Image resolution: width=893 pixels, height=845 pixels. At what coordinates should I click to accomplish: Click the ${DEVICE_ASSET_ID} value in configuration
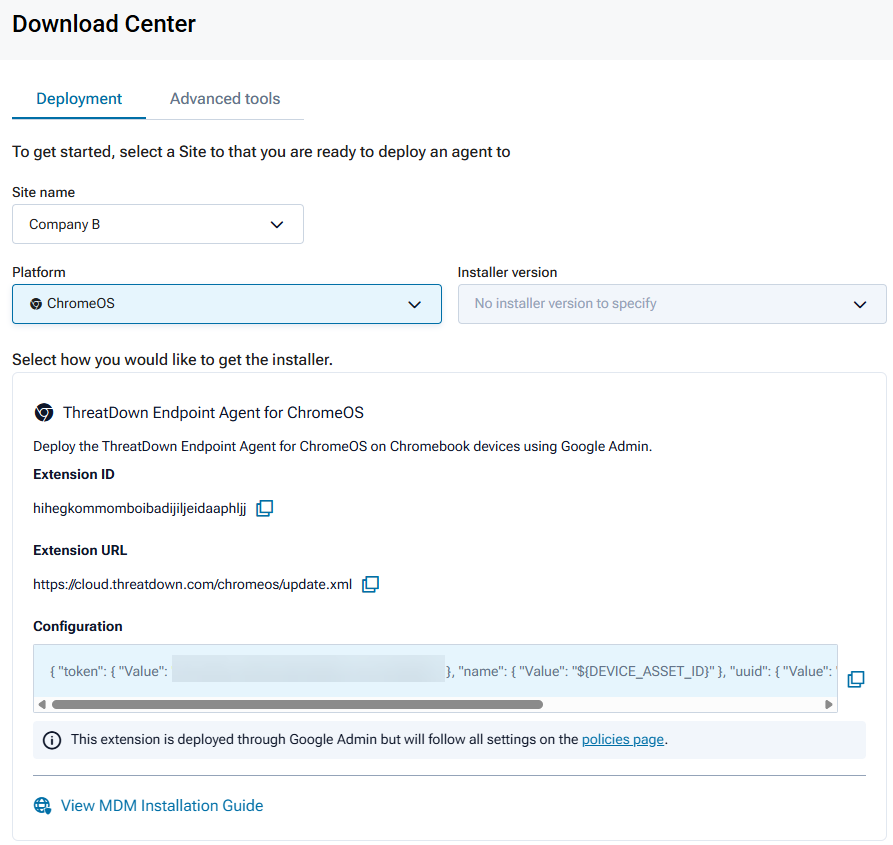642,671
